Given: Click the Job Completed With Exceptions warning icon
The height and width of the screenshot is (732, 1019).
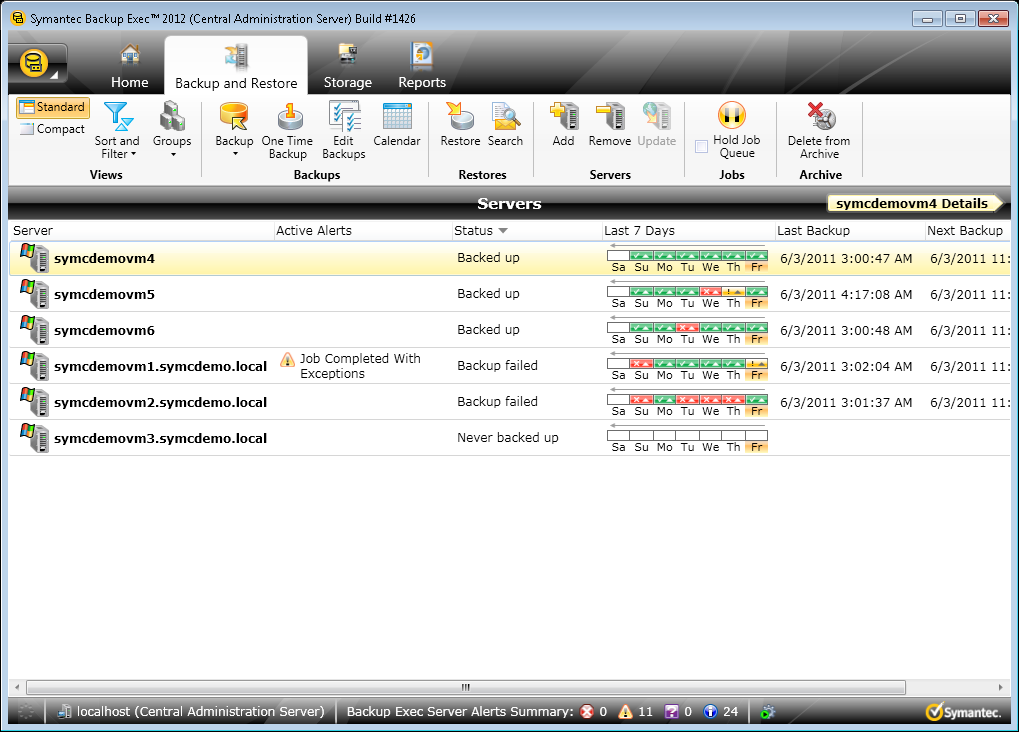Looking at the screenshot, I should tap(287, 359).
